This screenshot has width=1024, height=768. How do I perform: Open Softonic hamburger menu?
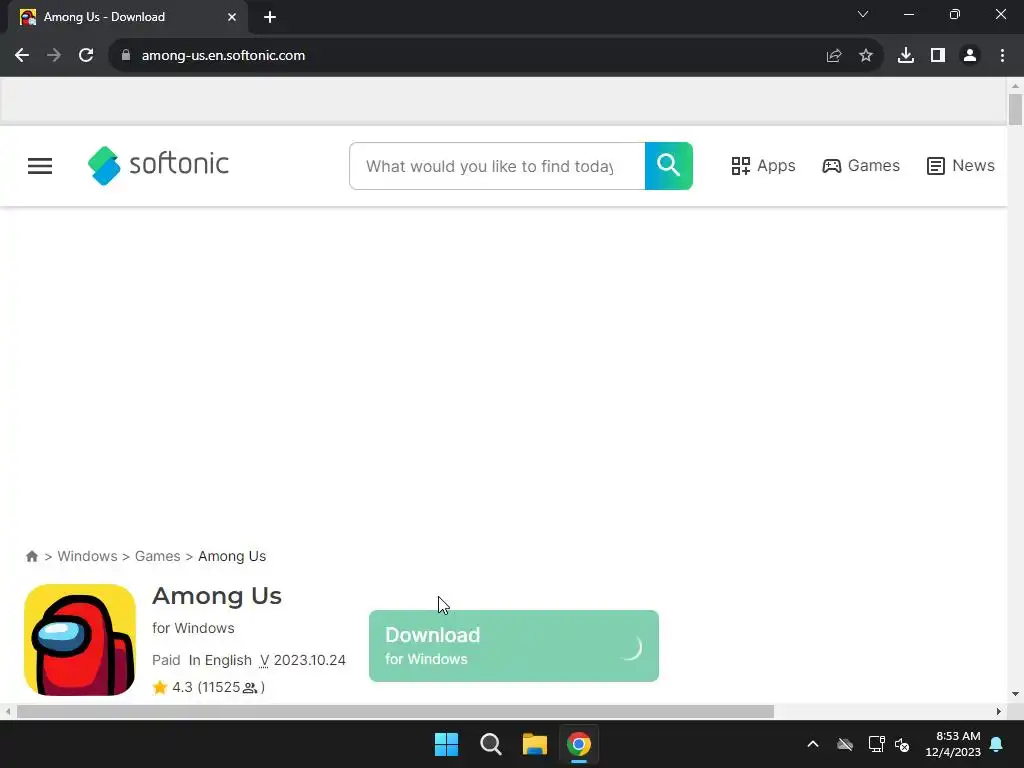pos(40,166)
